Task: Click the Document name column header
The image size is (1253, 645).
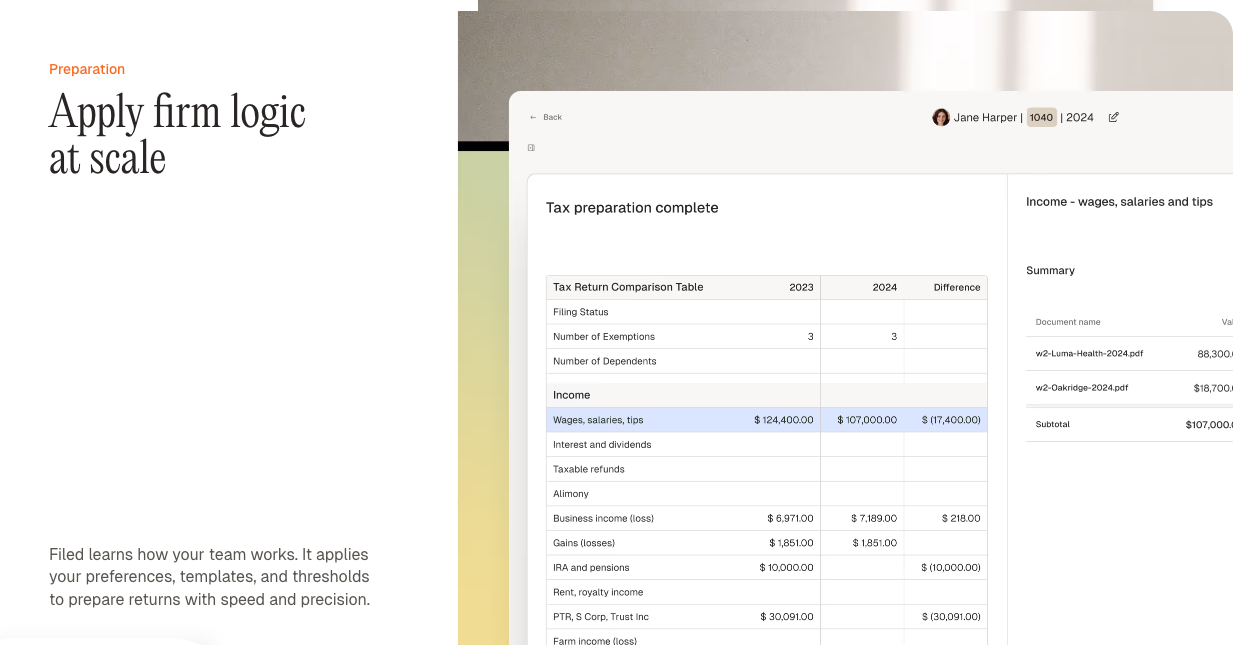Action: (x=1068, y=322)
